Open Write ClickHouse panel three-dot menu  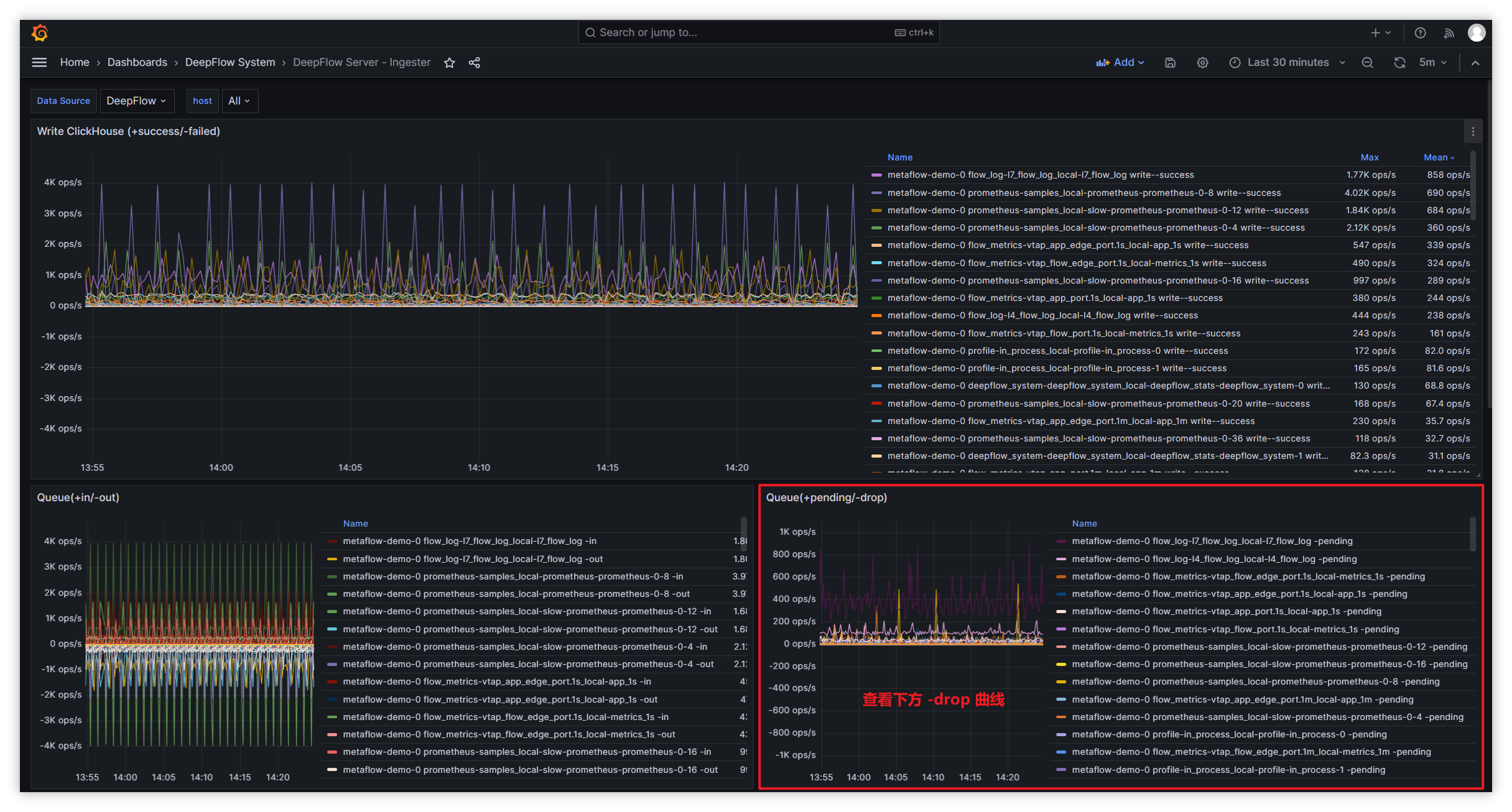click(1473, 132)
